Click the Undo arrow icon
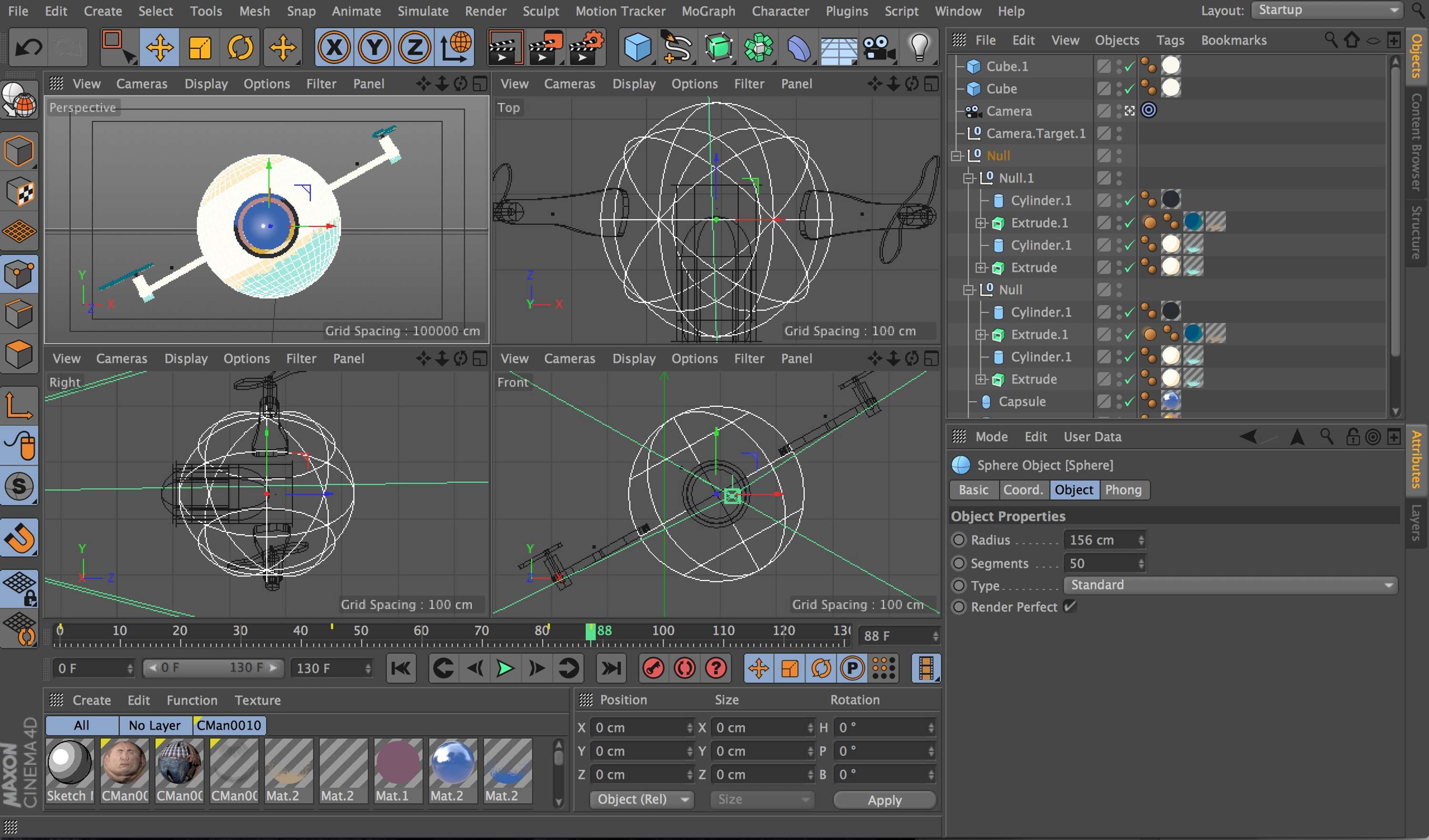This screenshot has width=1429, height=840. pyautogui.click(x=28, y=48)
